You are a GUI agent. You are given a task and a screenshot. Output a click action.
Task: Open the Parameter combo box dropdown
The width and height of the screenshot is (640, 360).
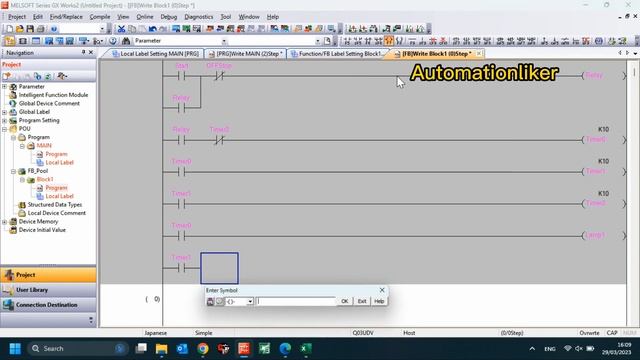click(224, 41)
